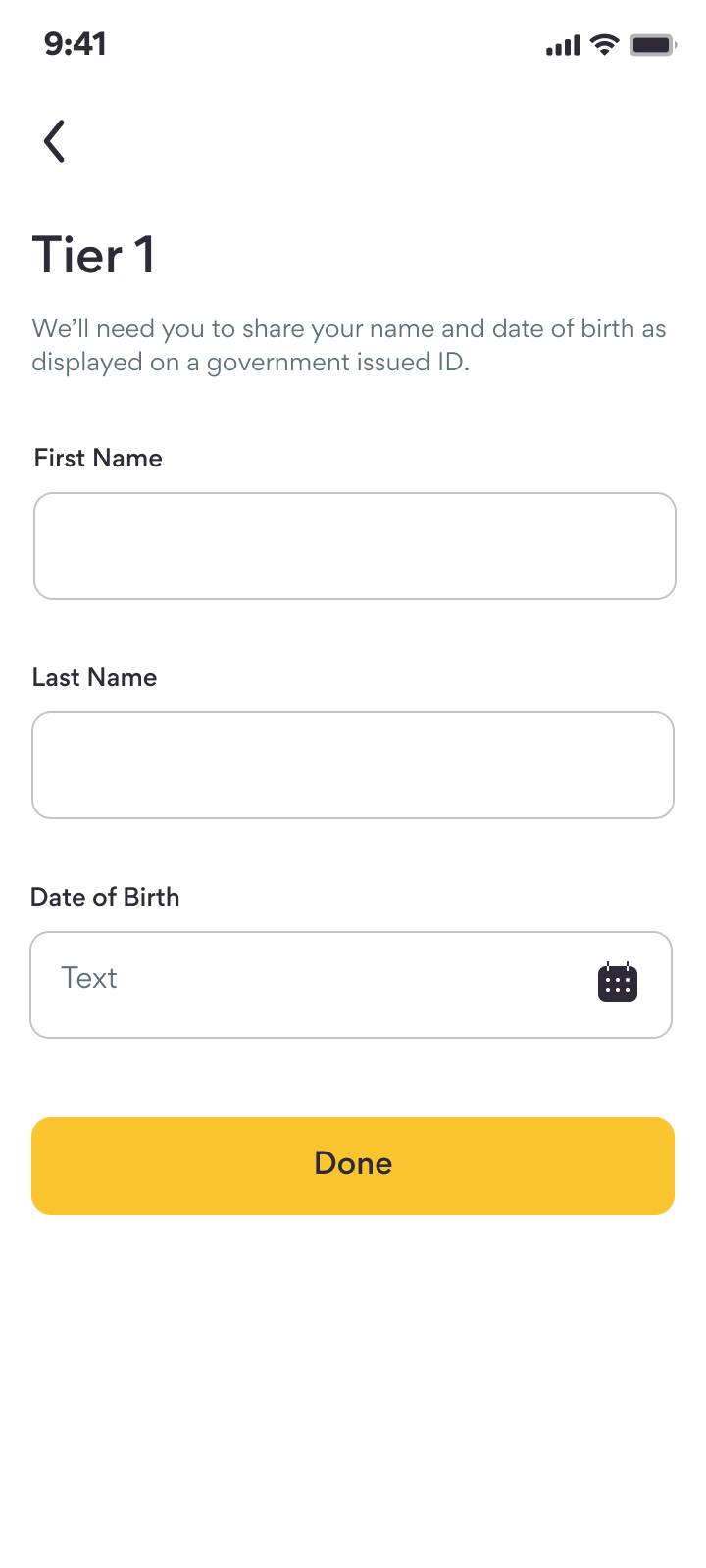Click the "government issued ID" phrase
706x1568 pixels.
(337, 362)
